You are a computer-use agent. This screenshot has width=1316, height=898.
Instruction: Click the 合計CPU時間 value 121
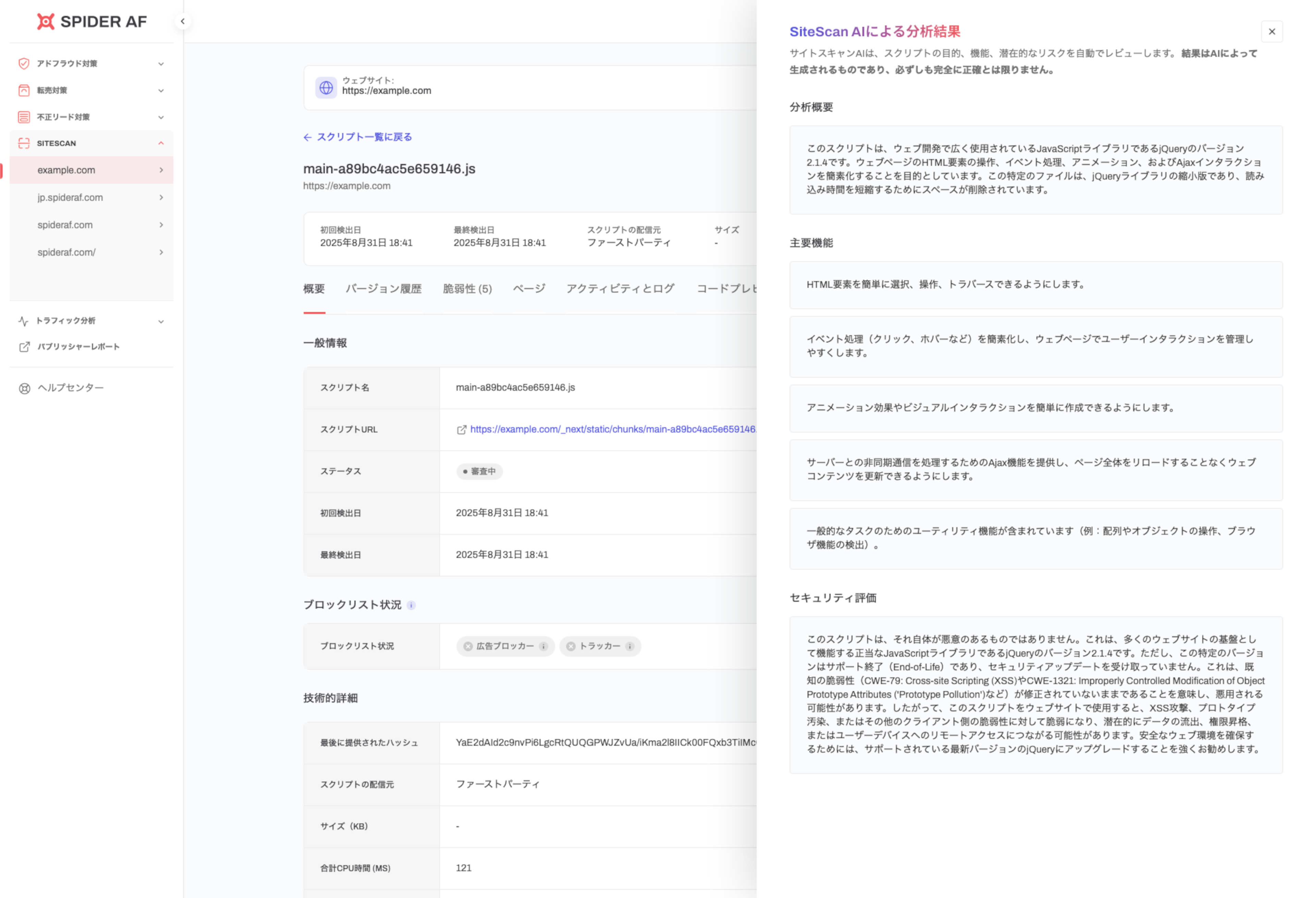(463, 869)
